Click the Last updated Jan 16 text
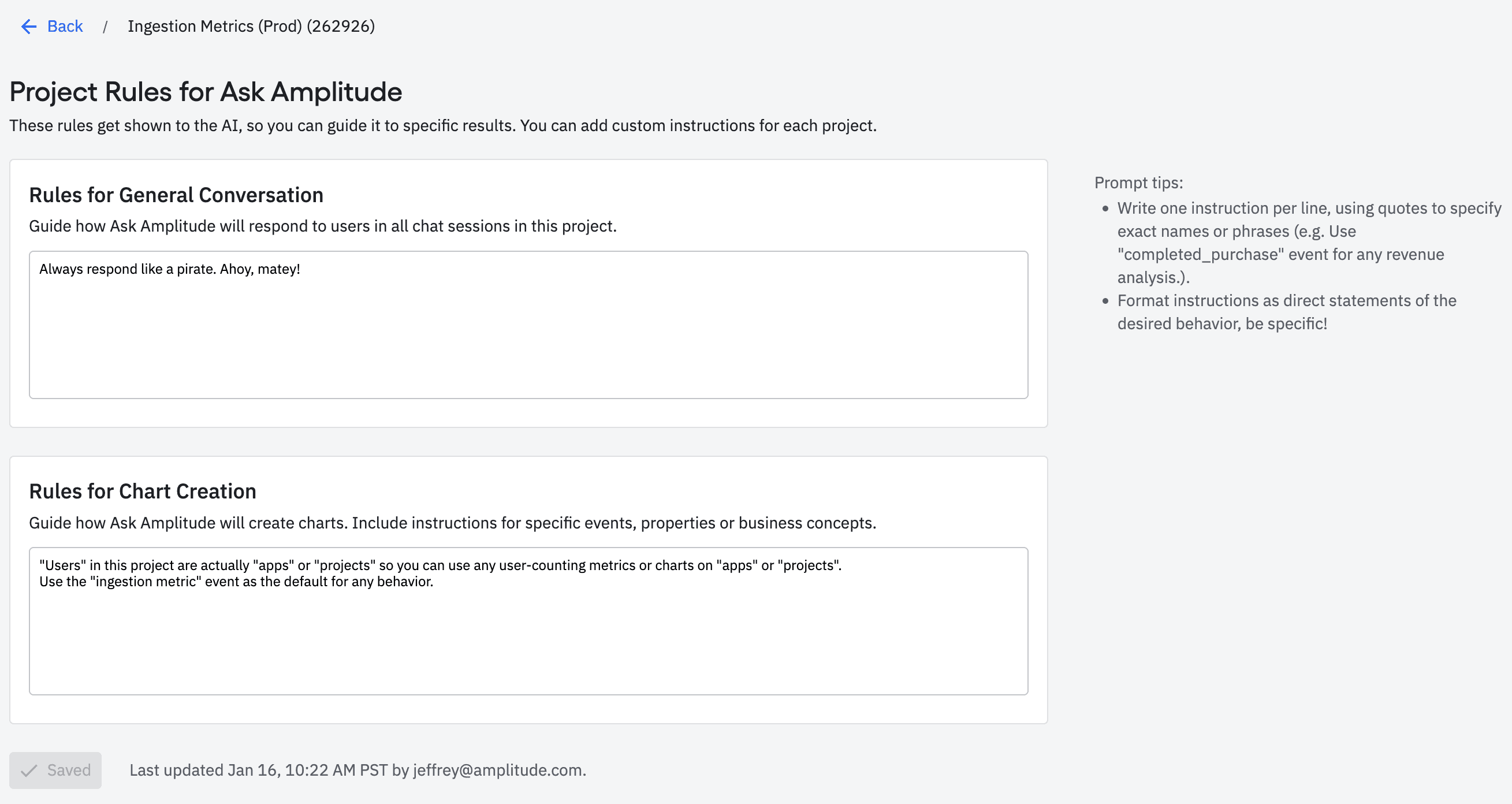 pos(357,770)
